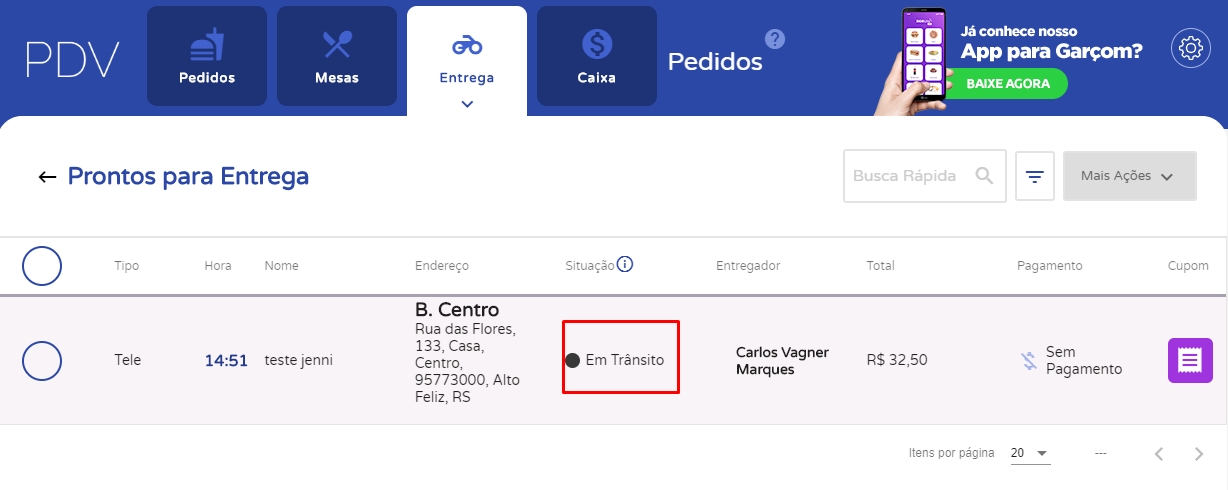Go to the Caixa tab
The width and height of the screenshot is (1228, 490).
pos(597,56)
